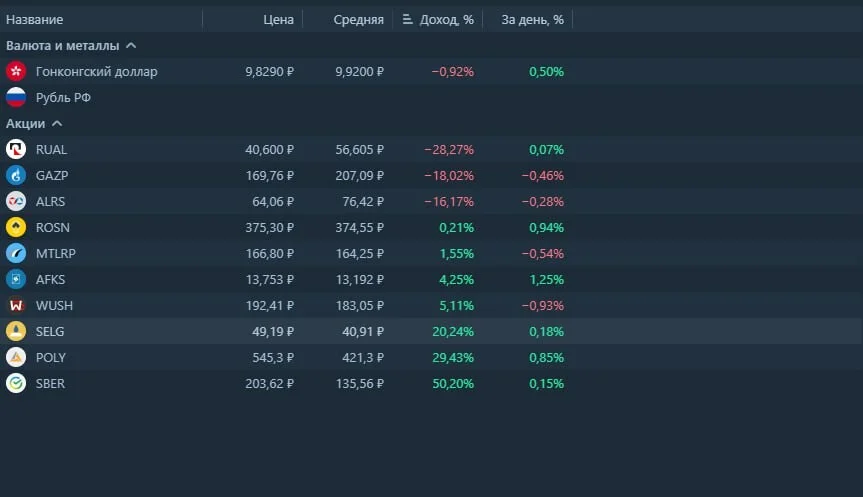Click the RUAL ticker name

point(51,150)
